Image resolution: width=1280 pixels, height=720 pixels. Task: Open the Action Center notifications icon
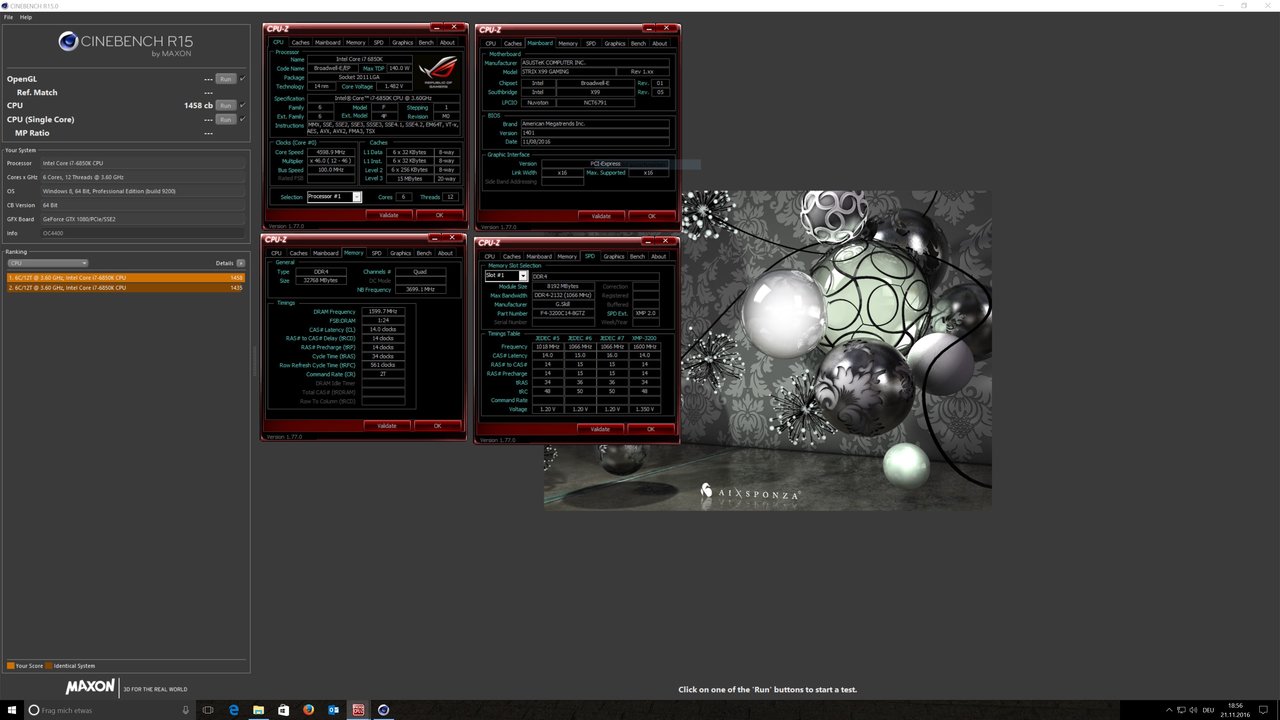click(1261, 710)
